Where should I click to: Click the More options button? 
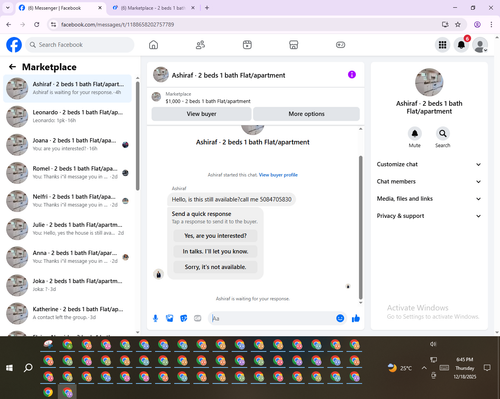click(x=306, y=114)
